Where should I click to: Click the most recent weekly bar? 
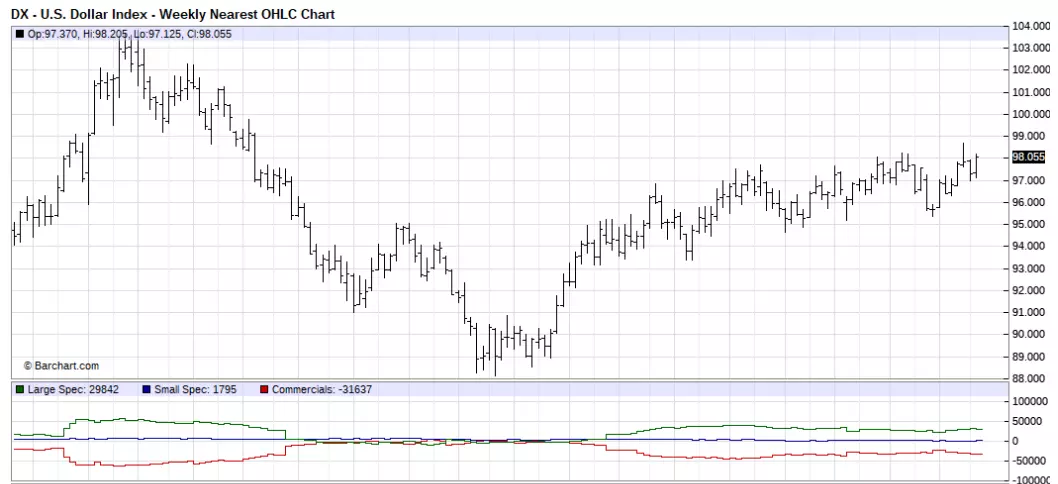tap(976, 165)
